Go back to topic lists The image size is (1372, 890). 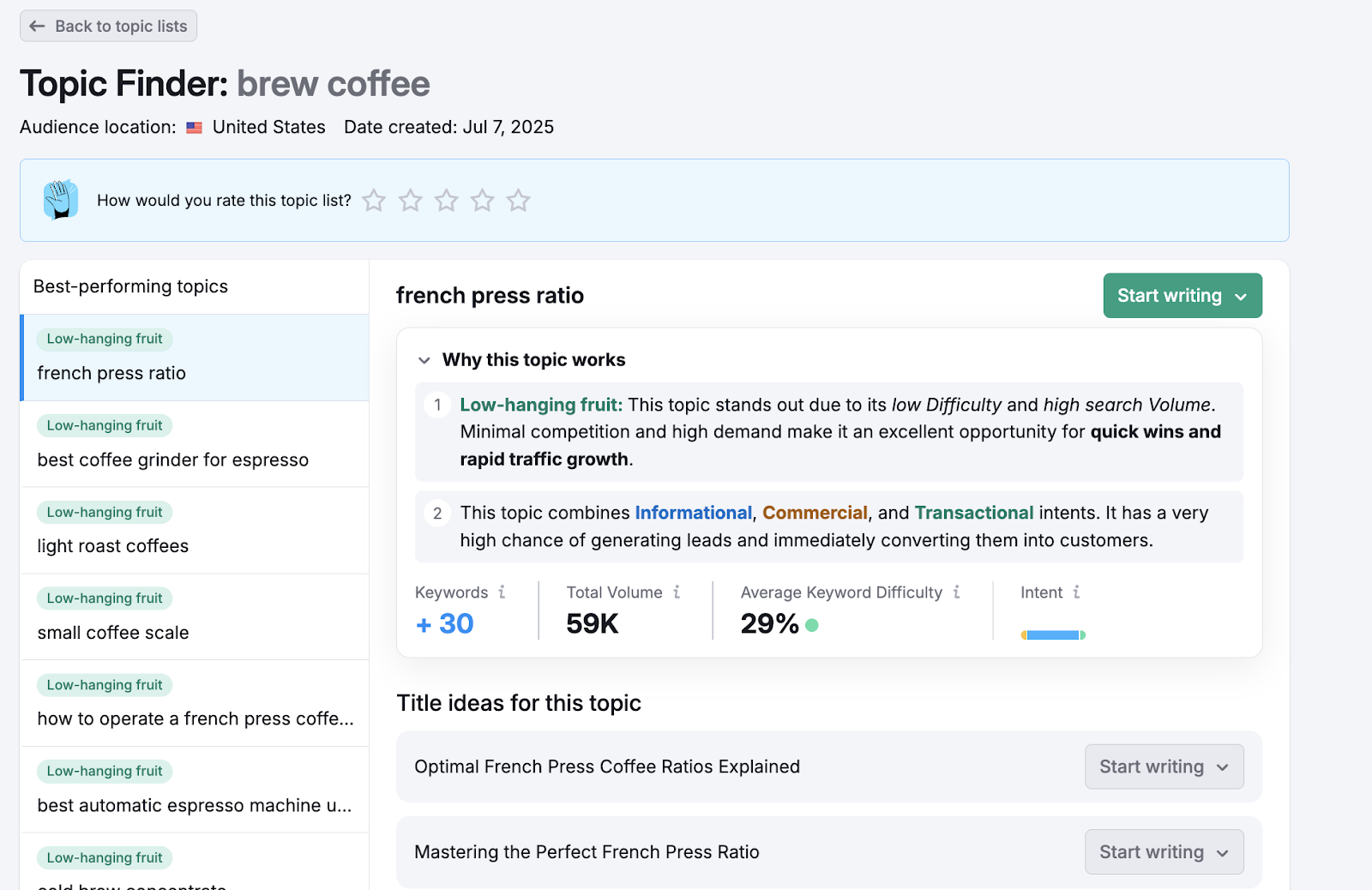[109, 27]
